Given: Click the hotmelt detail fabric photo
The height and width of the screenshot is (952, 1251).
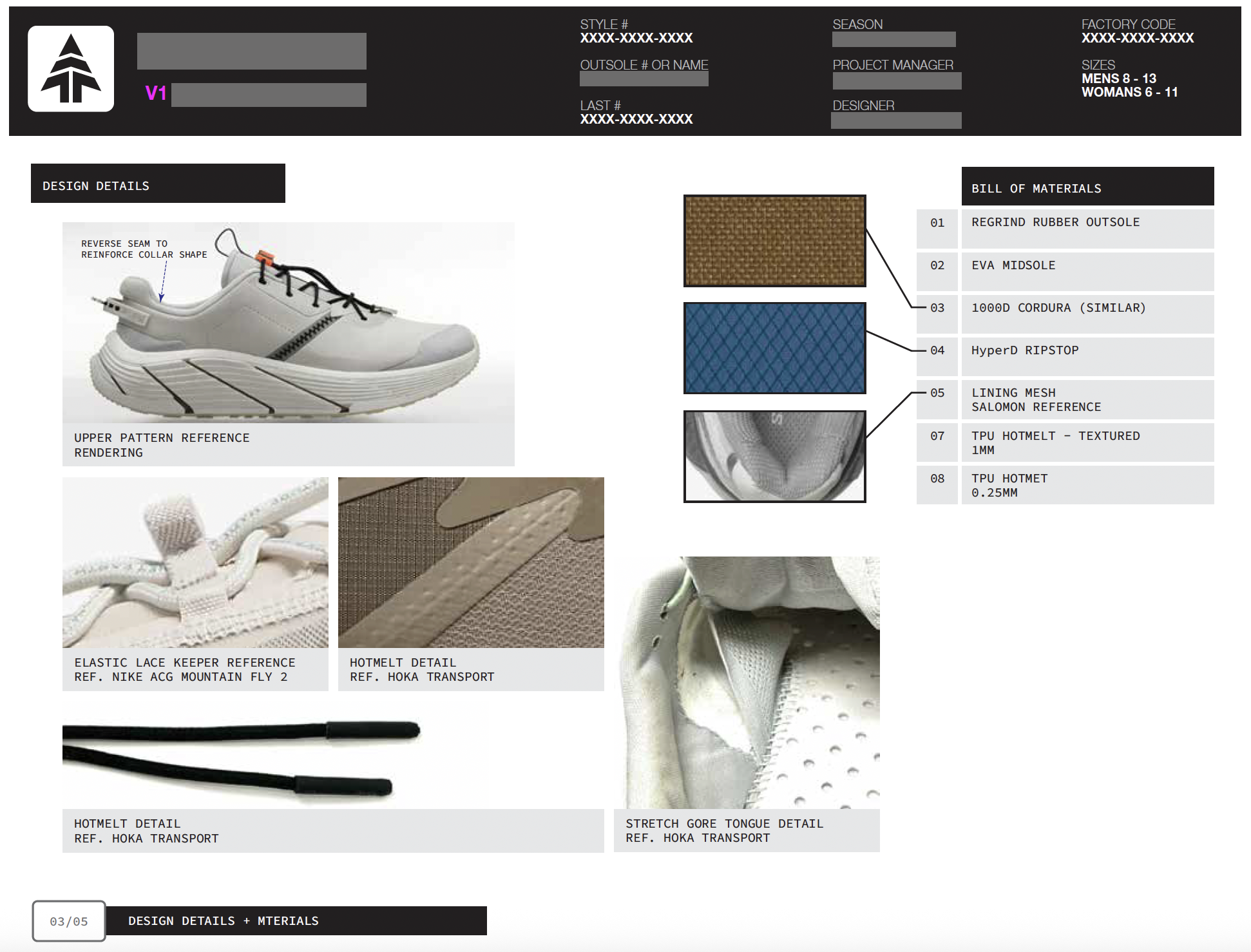Looking at the screenshot, I should pos(471,562).
